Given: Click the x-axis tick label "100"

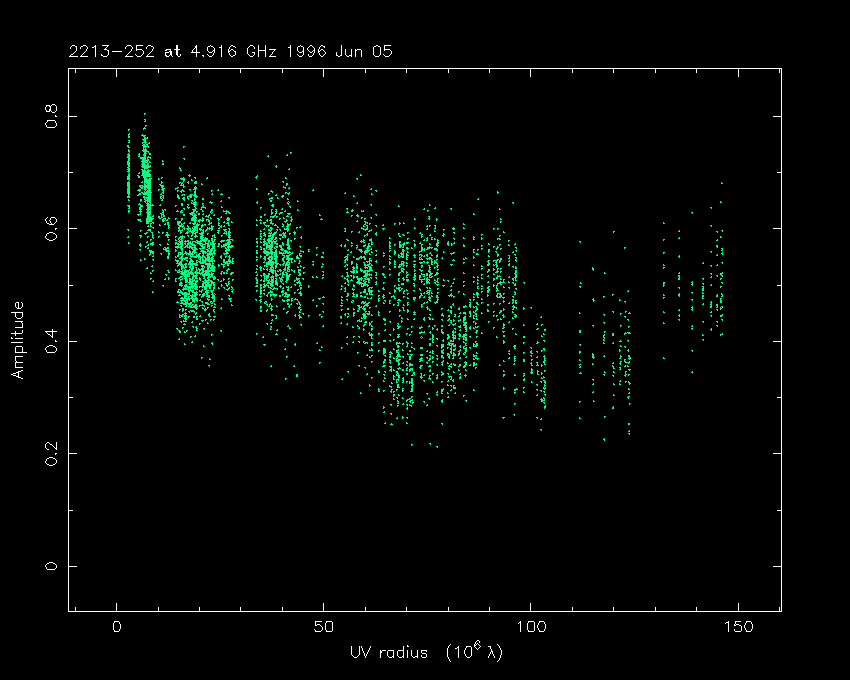Looking at the screenshot, I should coord(531,628).
